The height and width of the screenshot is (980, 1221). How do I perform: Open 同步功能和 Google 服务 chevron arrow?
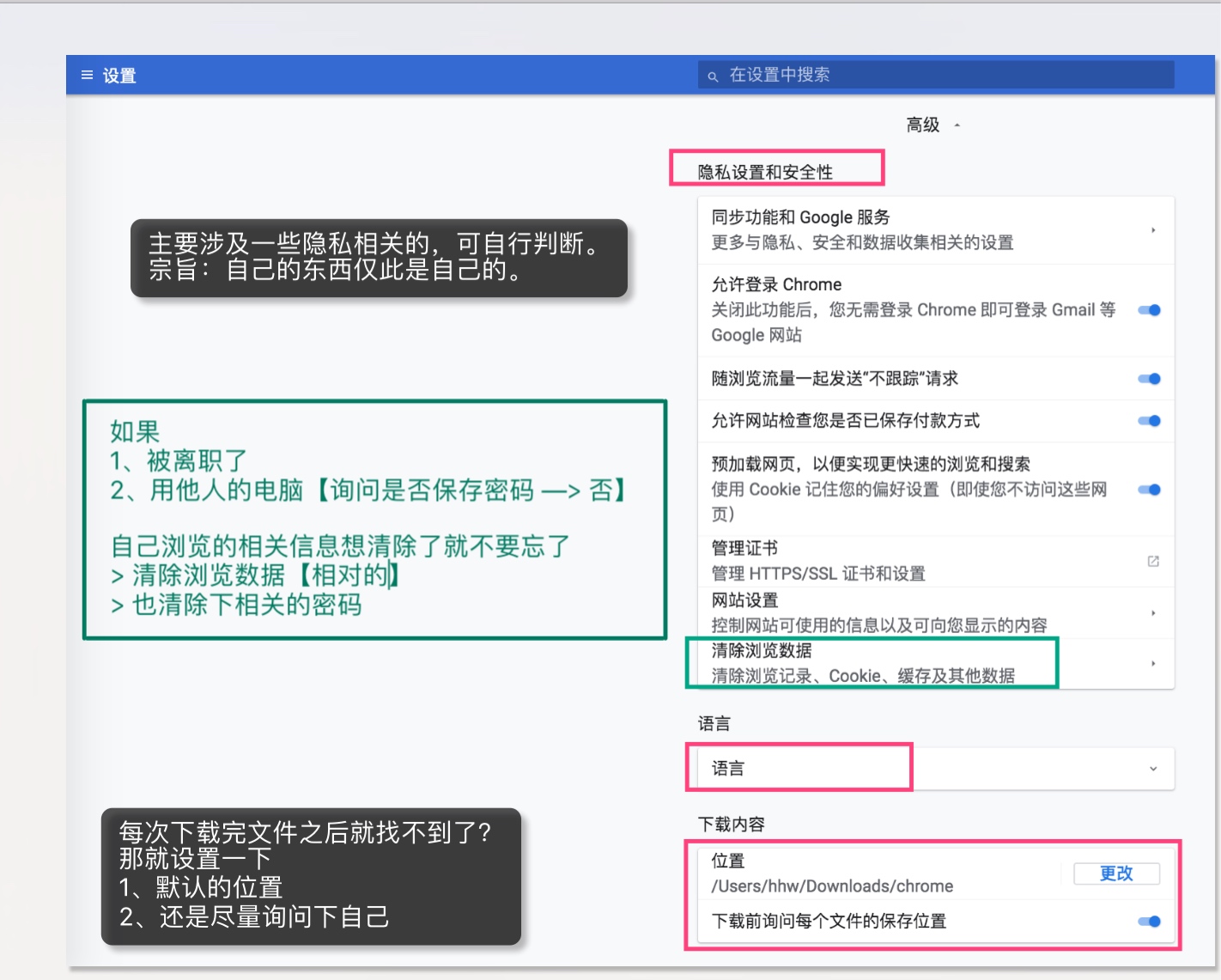(1152, 230)
